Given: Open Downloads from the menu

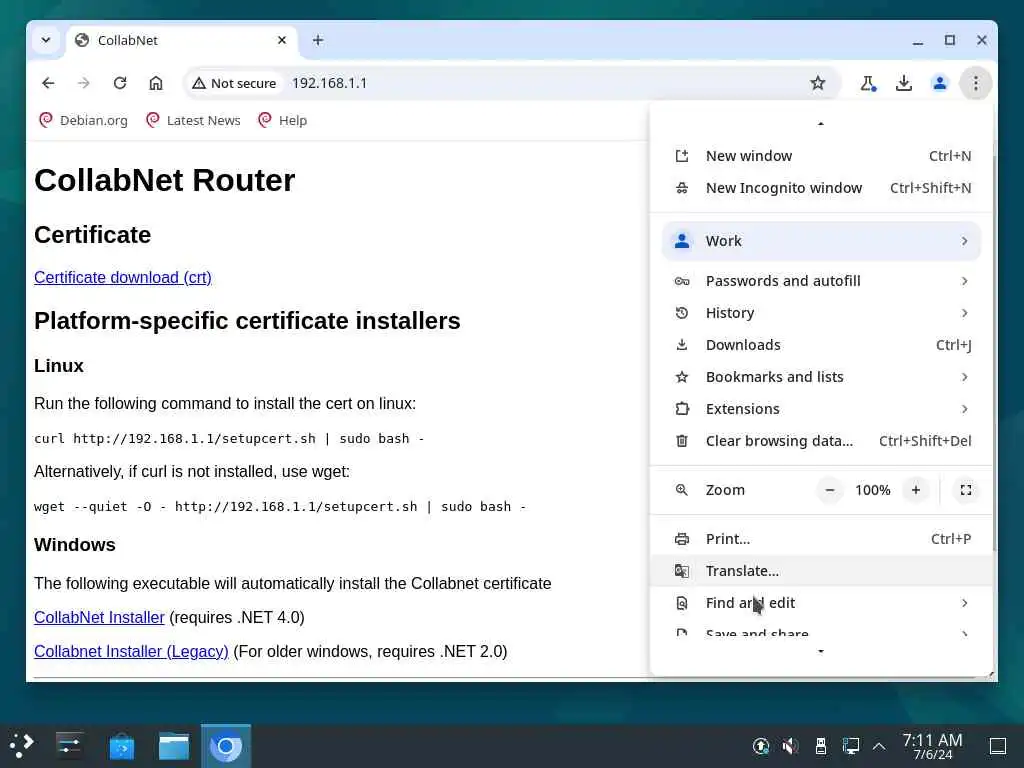Looking at the screenshot, I should pyautogui.click(x=822, y=345).
